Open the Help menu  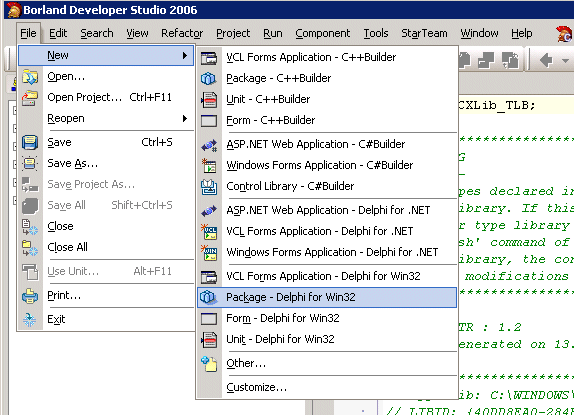[x=522, y=33]
